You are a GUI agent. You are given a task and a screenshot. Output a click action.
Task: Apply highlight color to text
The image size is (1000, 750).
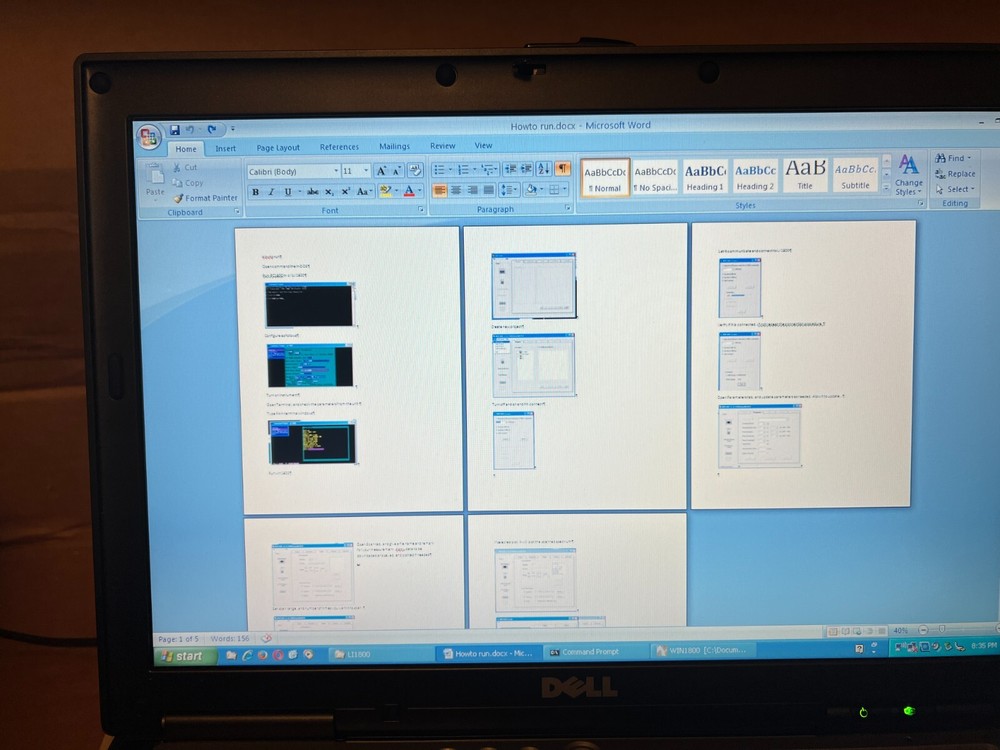click(386, 189)
